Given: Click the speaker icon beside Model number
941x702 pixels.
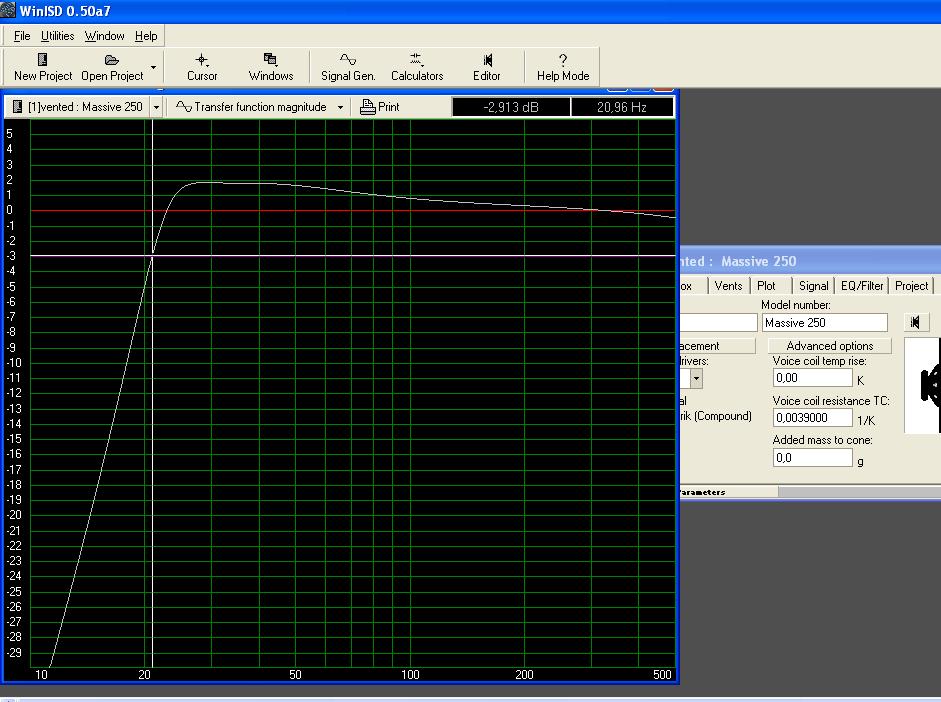Looking at the screenshot, I should [915, 322].
